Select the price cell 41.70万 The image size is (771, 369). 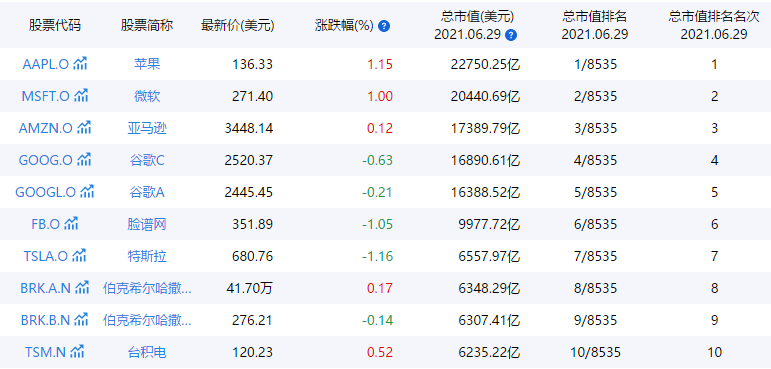pos(249,288)
